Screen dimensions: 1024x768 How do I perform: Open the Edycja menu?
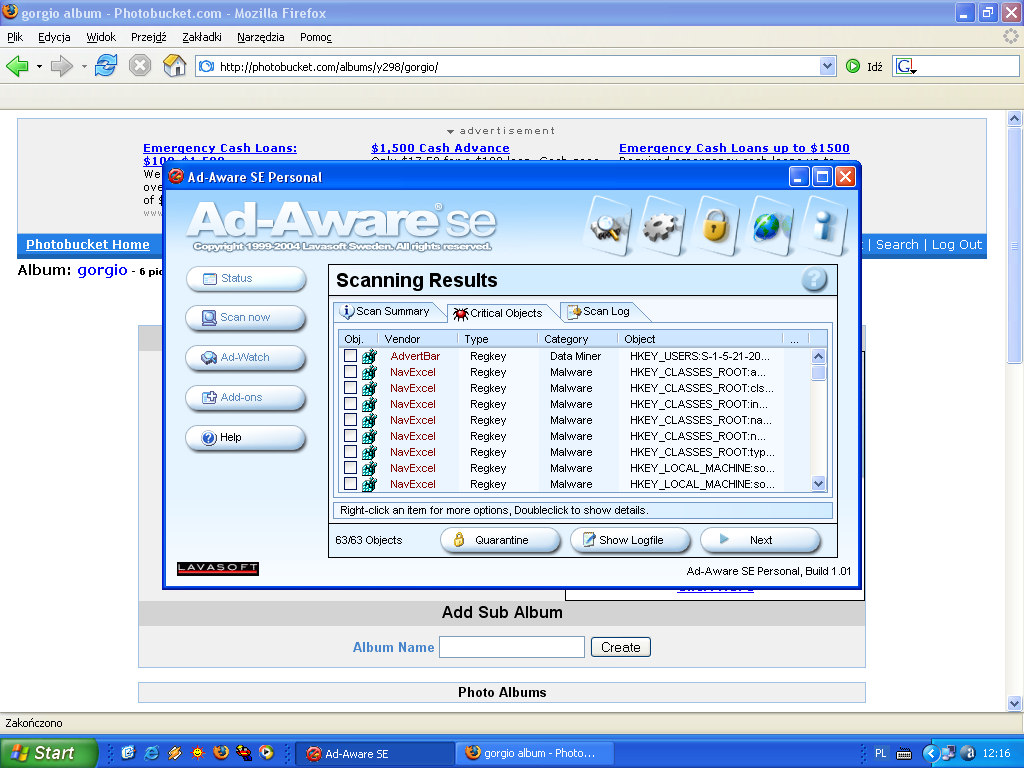point(54,37)
